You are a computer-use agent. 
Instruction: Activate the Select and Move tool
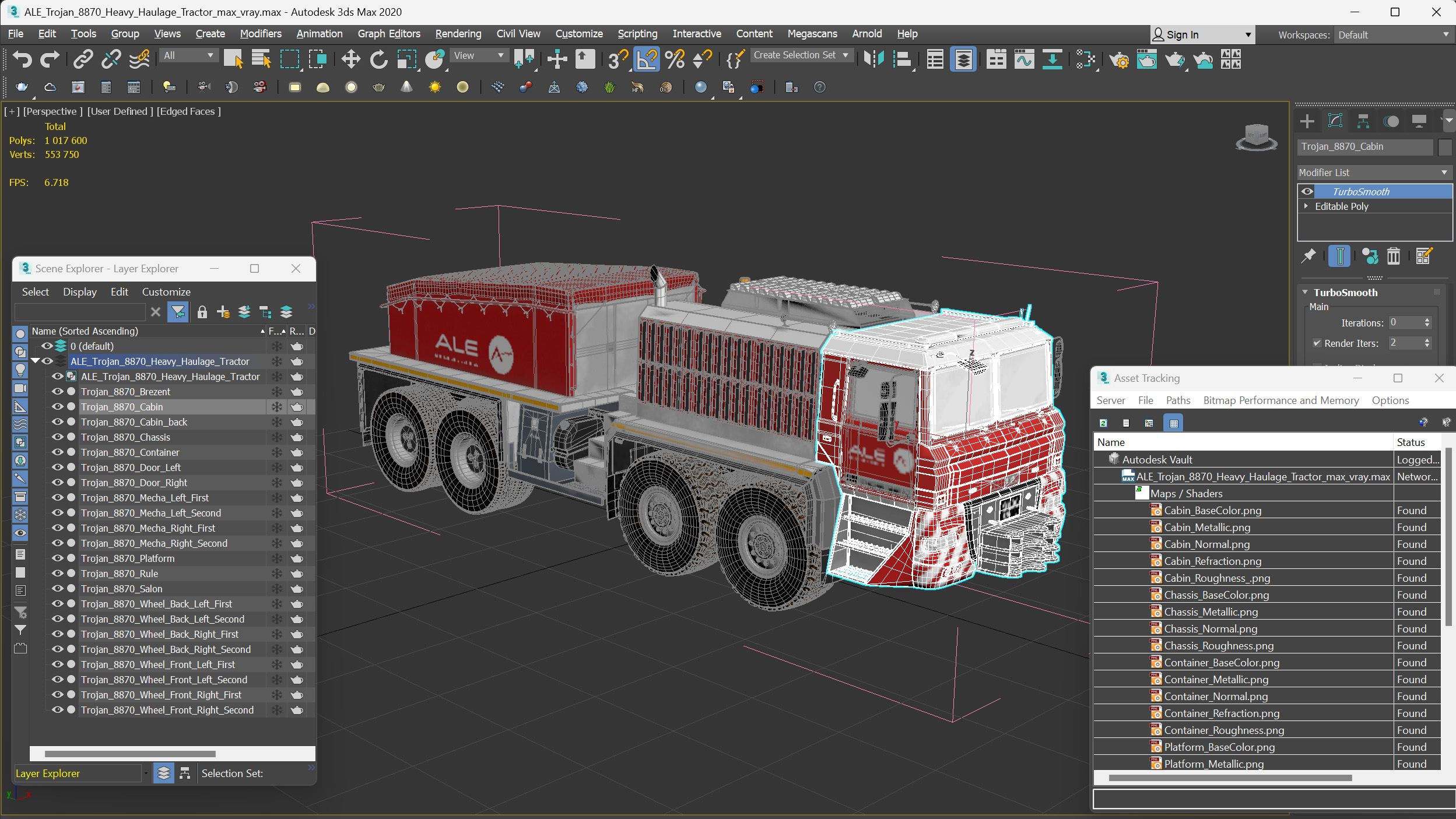tap(350, 59)
